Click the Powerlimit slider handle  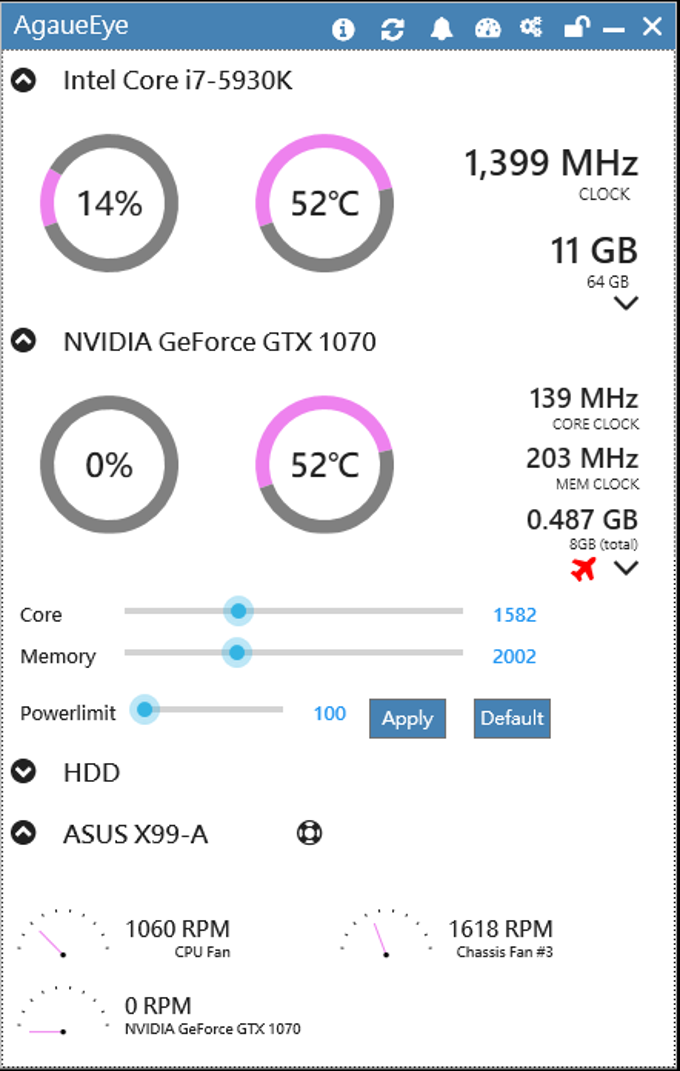point(144,710)
